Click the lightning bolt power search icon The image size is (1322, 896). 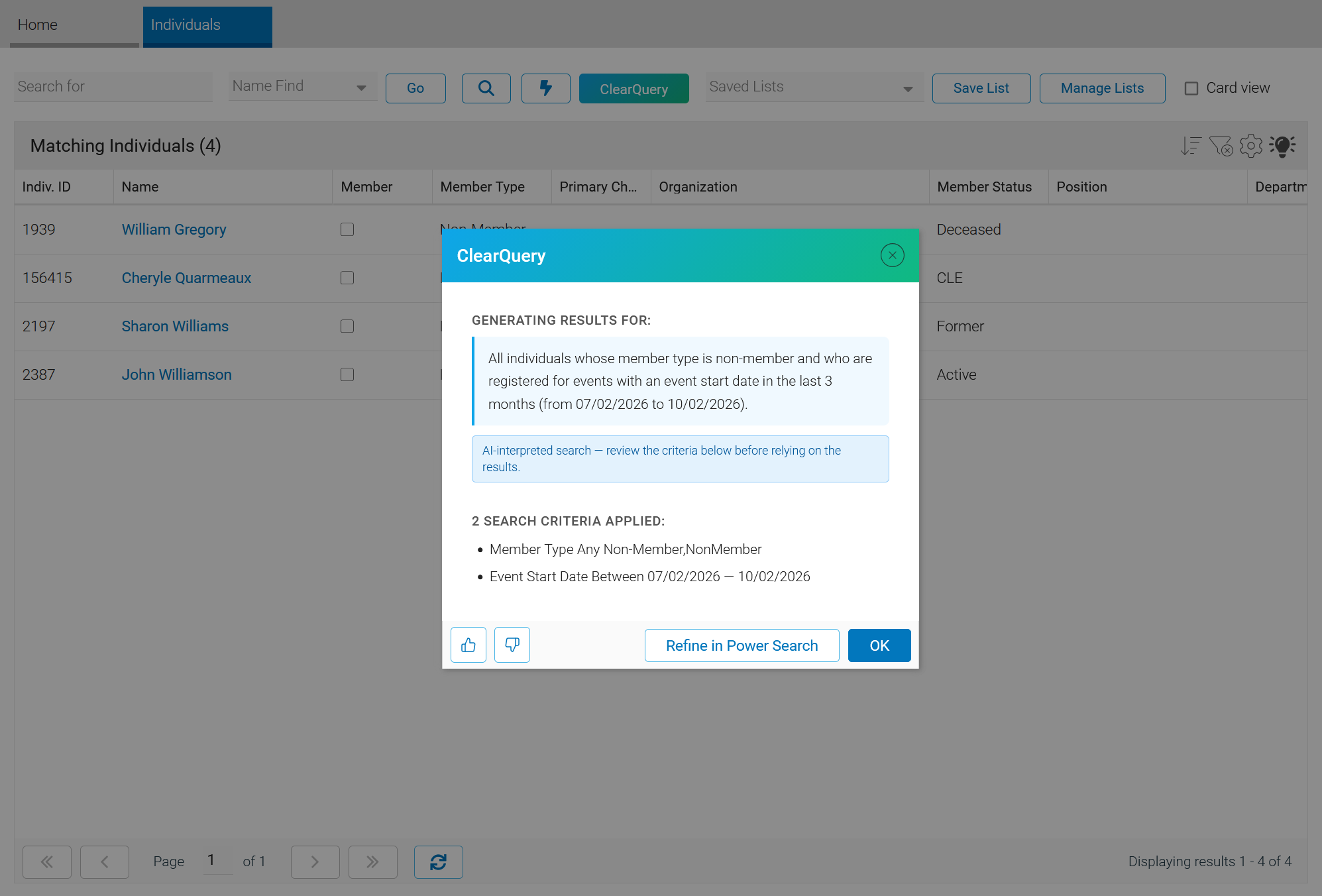pos(545,88)
